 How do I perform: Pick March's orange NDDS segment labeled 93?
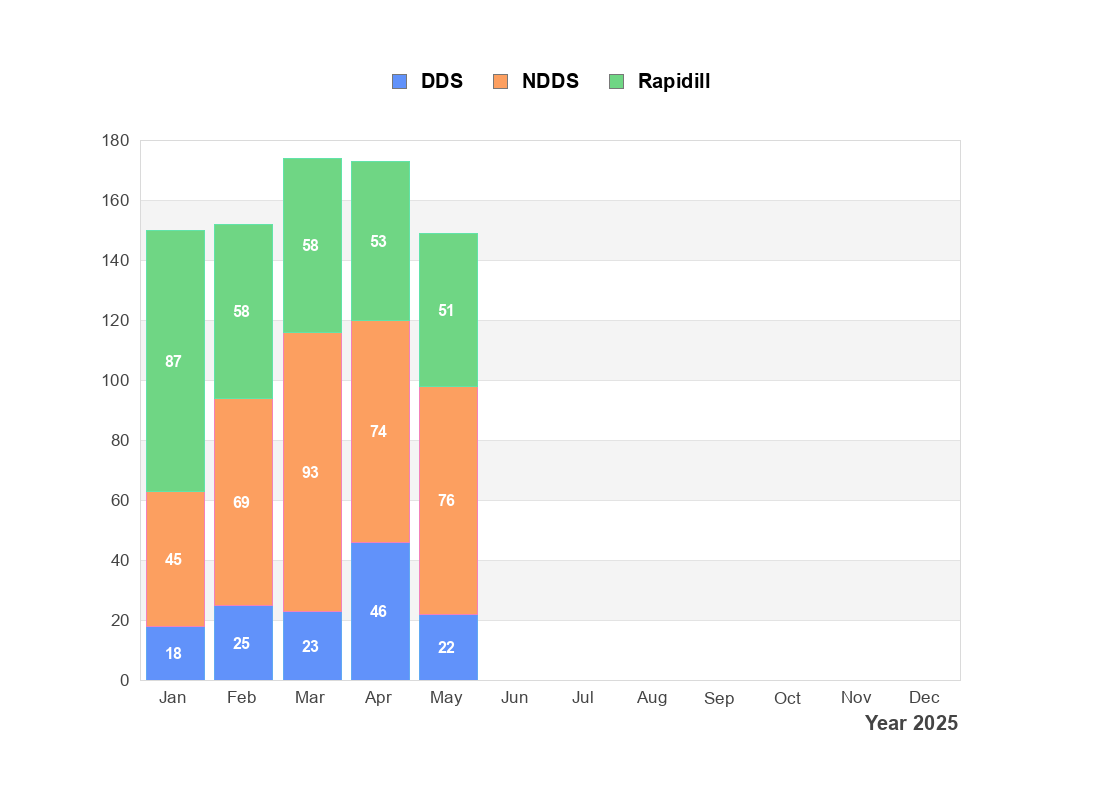point(312,472)
